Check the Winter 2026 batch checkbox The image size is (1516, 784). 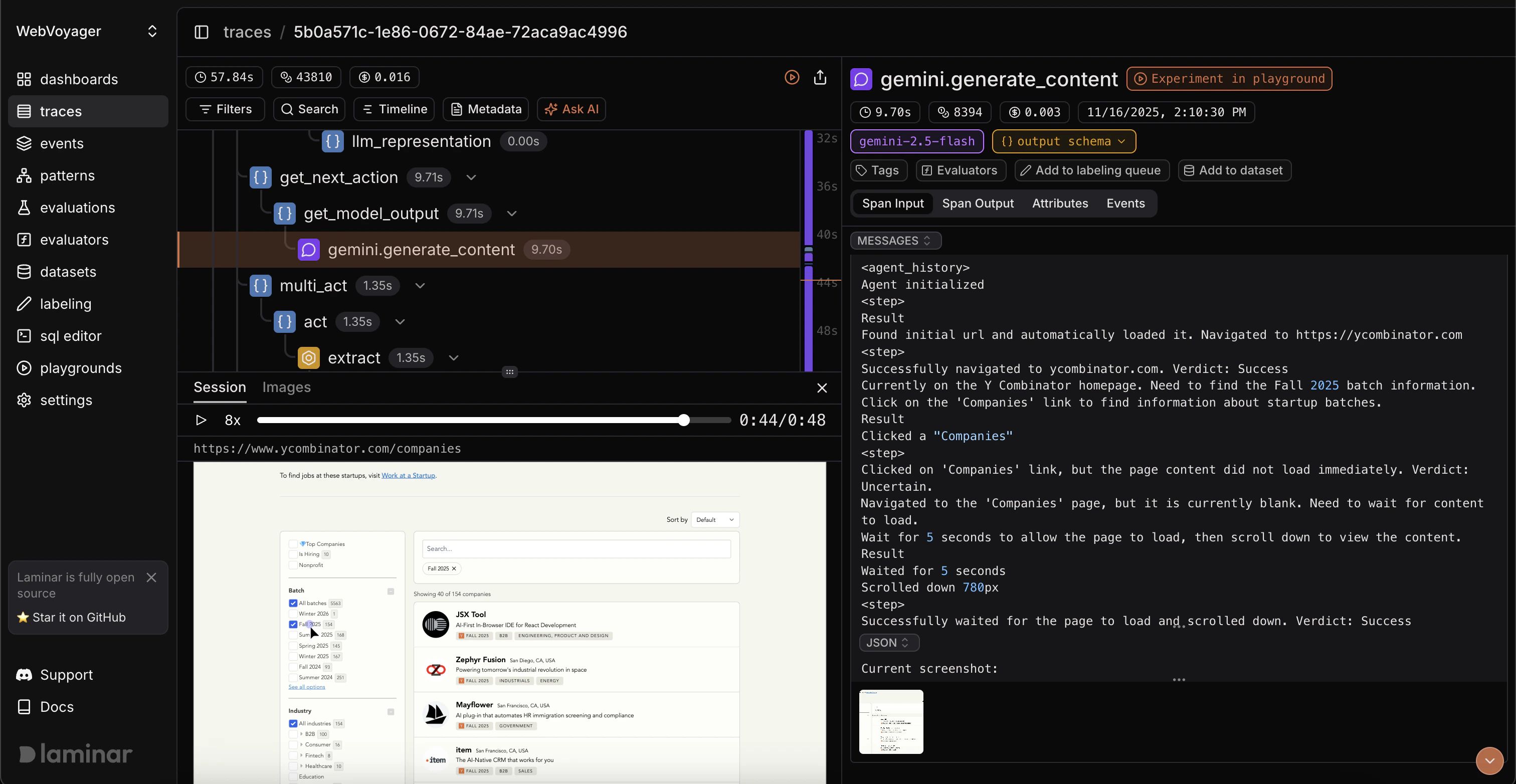coord(293,614)
